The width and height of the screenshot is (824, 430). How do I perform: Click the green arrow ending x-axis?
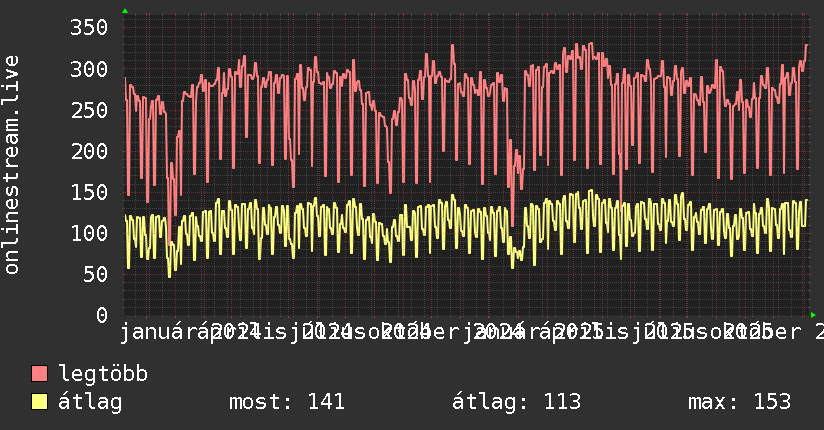tap(813, 315)
